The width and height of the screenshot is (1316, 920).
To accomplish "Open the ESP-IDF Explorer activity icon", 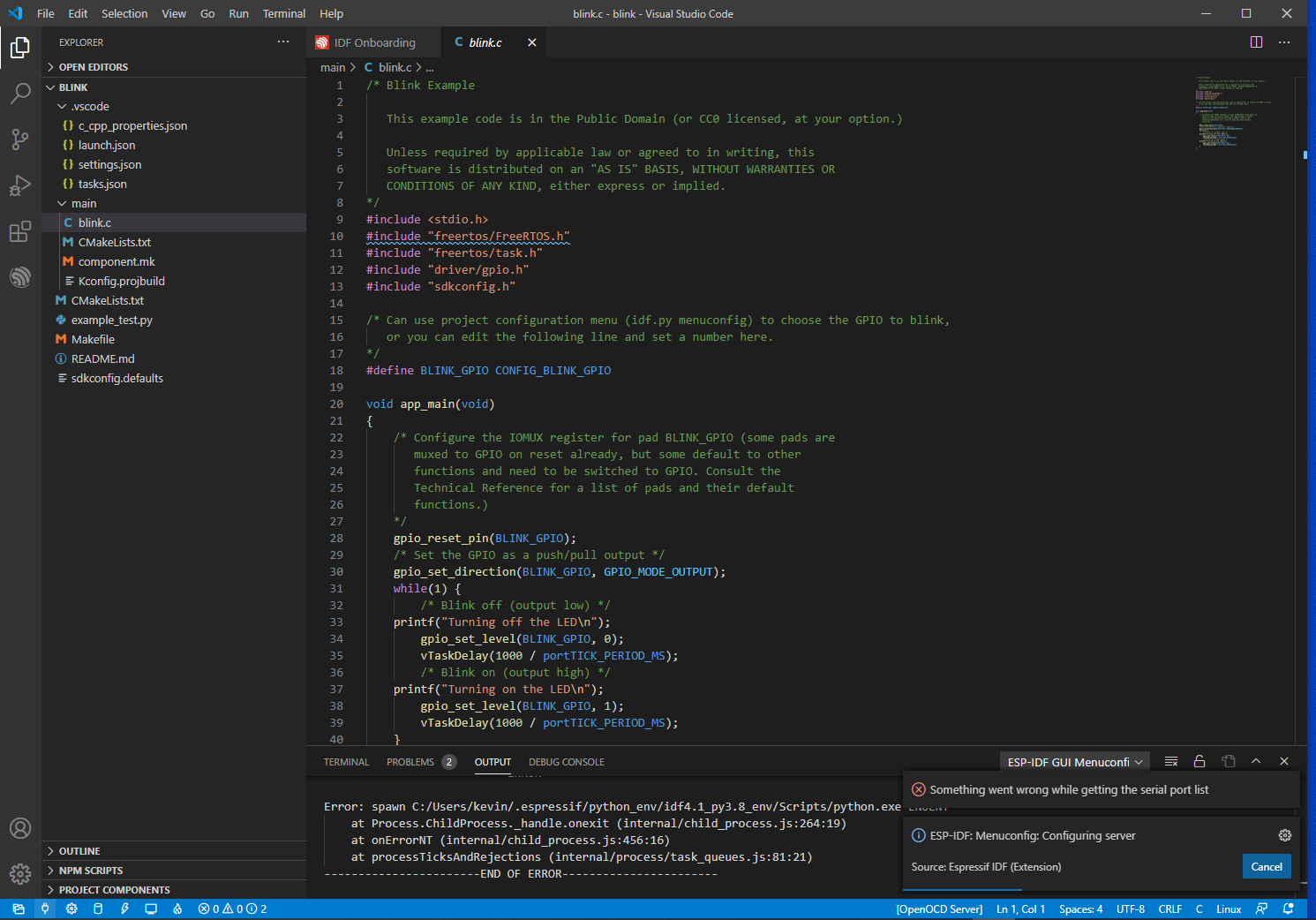I will 20,277.
